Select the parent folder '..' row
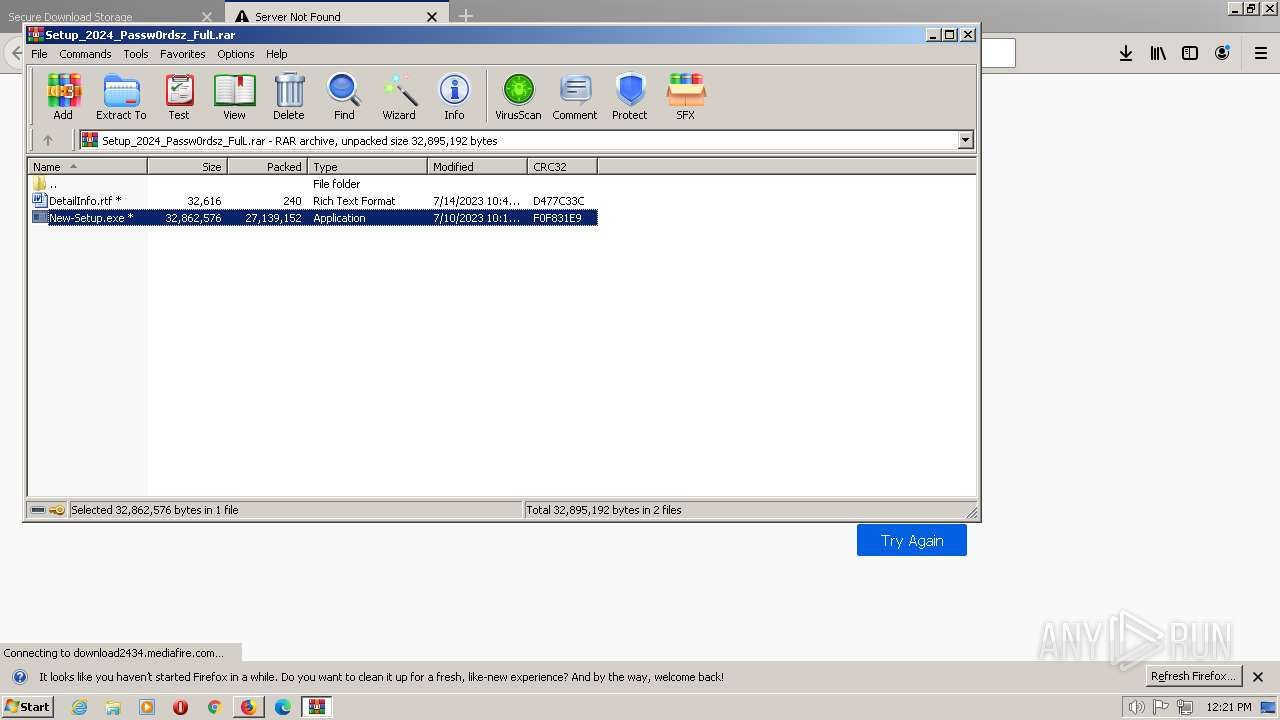Screen dimensions: 1280x720 (x=312, y=184)
